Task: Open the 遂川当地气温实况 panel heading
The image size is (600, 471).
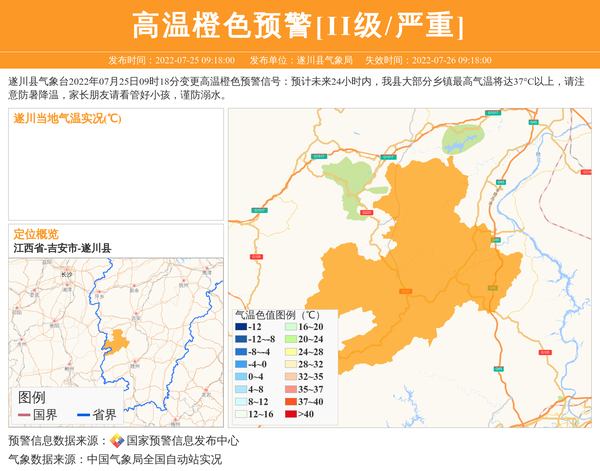Action: click(68, 119)
